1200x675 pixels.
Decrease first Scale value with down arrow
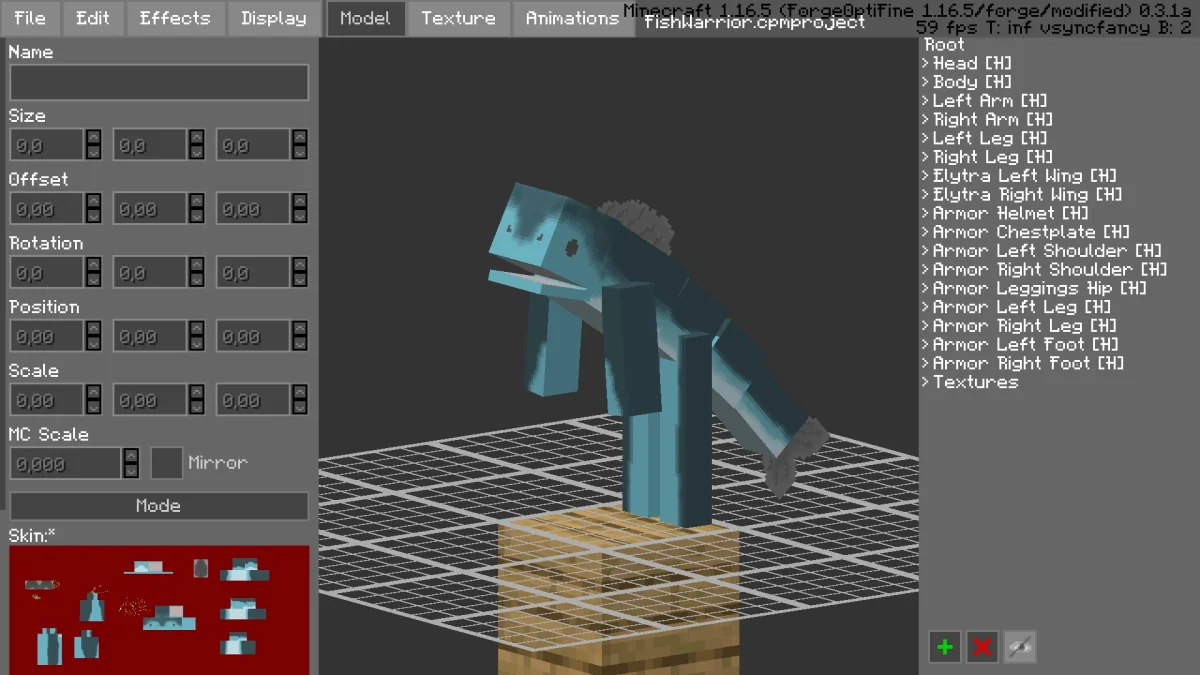[93, 408]
